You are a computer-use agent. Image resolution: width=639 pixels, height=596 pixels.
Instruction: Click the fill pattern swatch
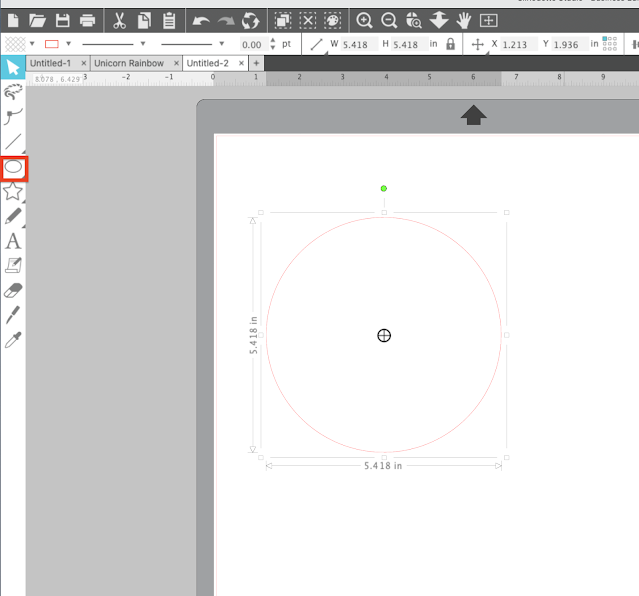[15, 44]
